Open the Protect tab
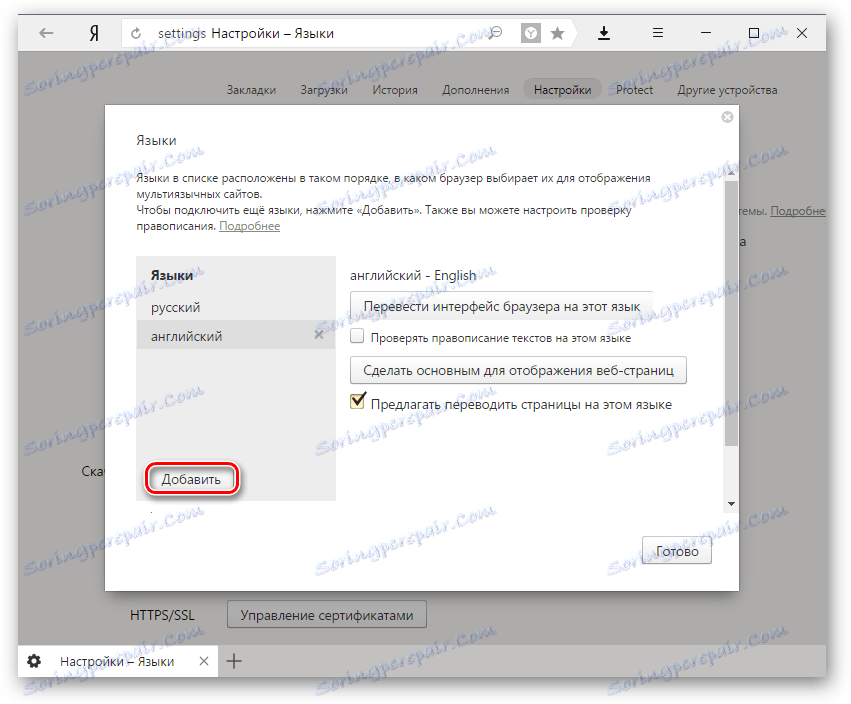Viewport: 851px width, 704px height. point(634,90)
